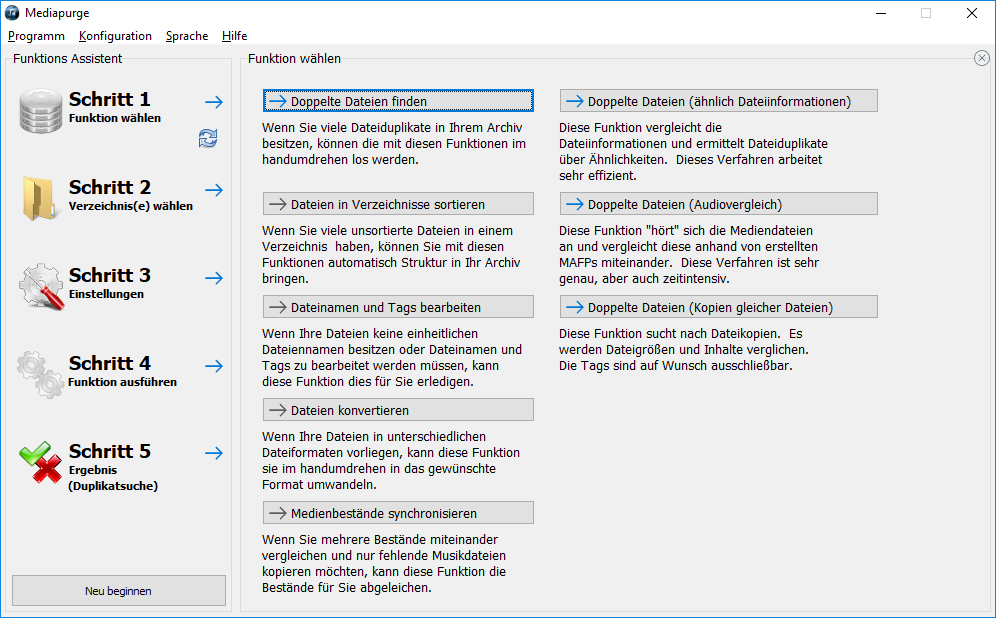Open the Sprache menu
996x618 pixels.
click(x=186, y=35)
